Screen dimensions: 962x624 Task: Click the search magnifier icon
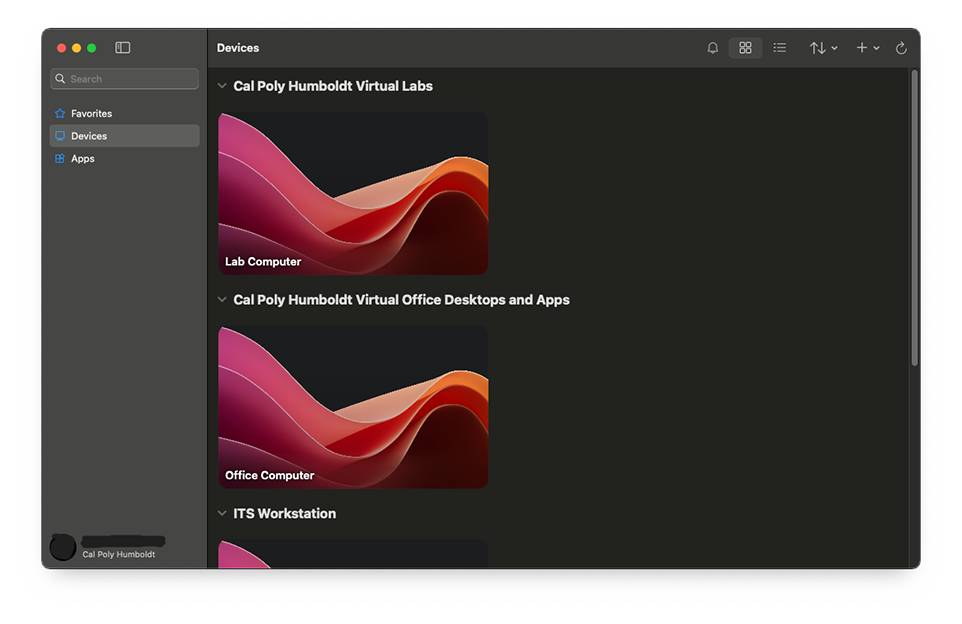pos(60,79)
